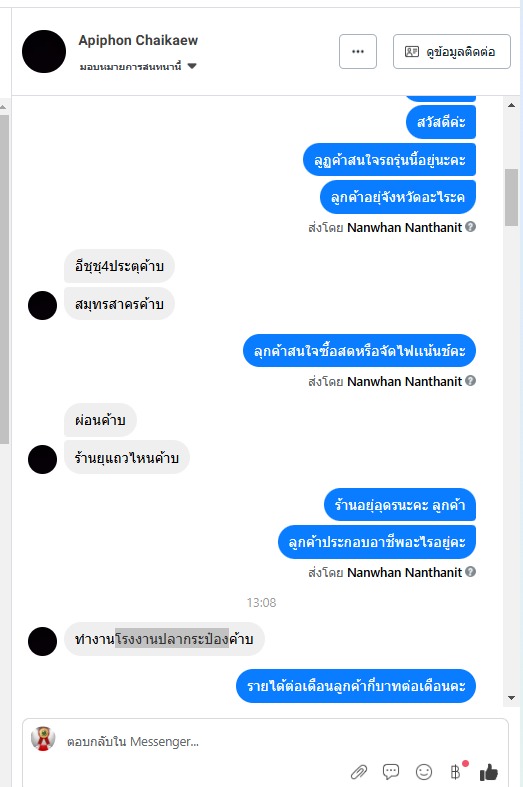This screenshot has height=787, width=523.
Task: Click the help icon under the อาชีพ message
Action: point(470,572)
